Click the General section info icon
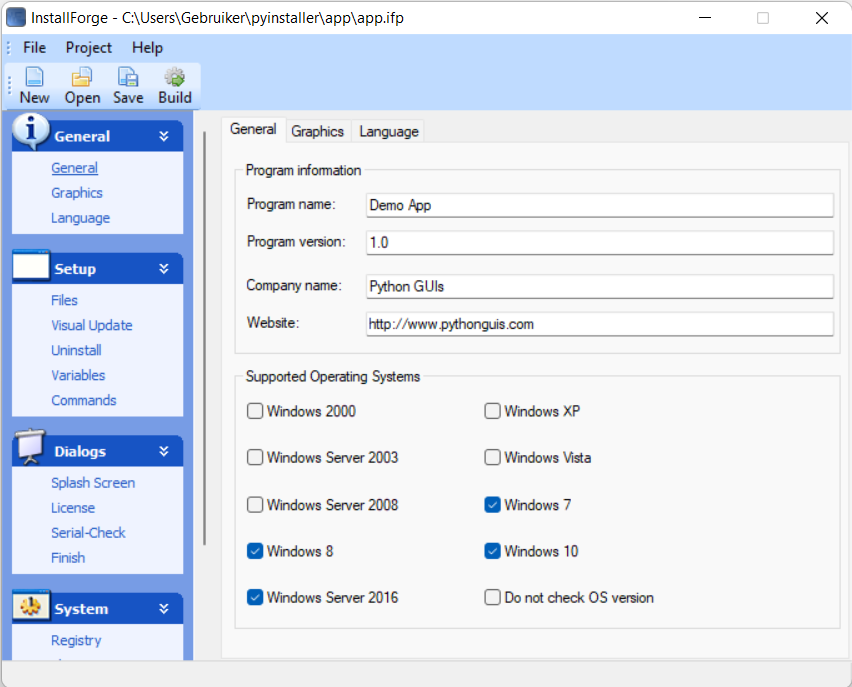 (x=31, y=131)
